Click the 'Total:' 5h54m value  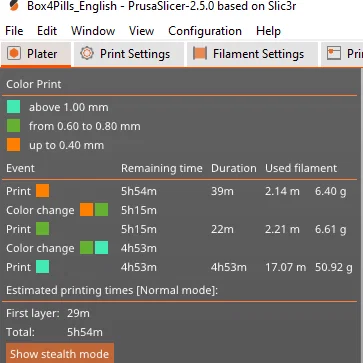(85, 332)
